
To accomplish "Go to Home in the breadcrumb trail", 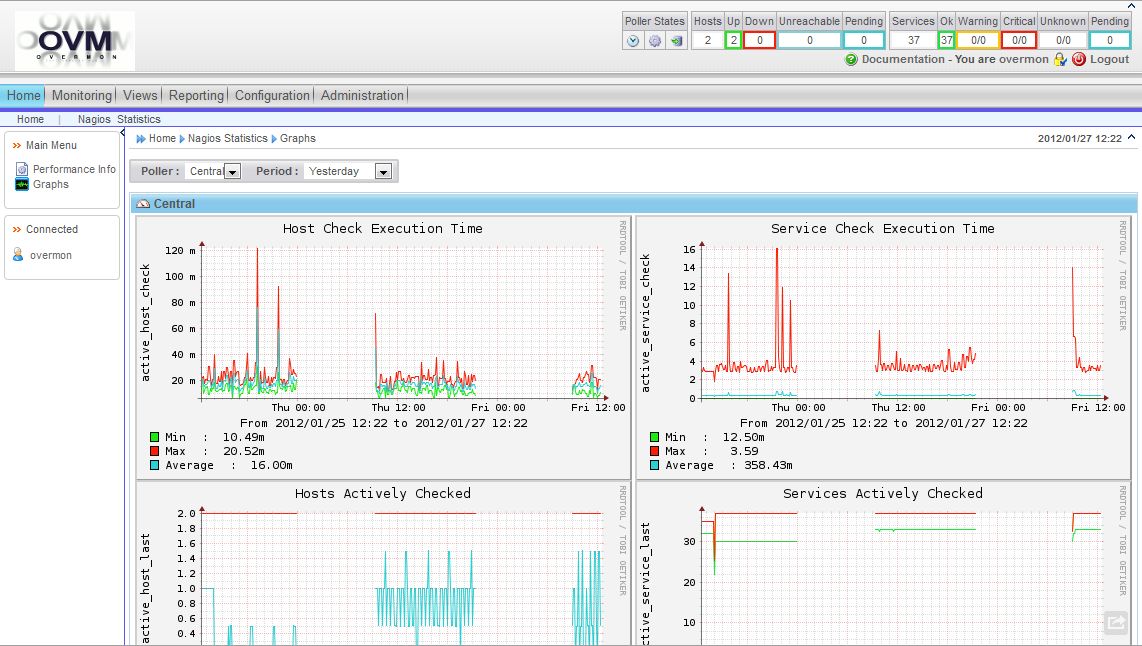I will (x=162, y=138).
